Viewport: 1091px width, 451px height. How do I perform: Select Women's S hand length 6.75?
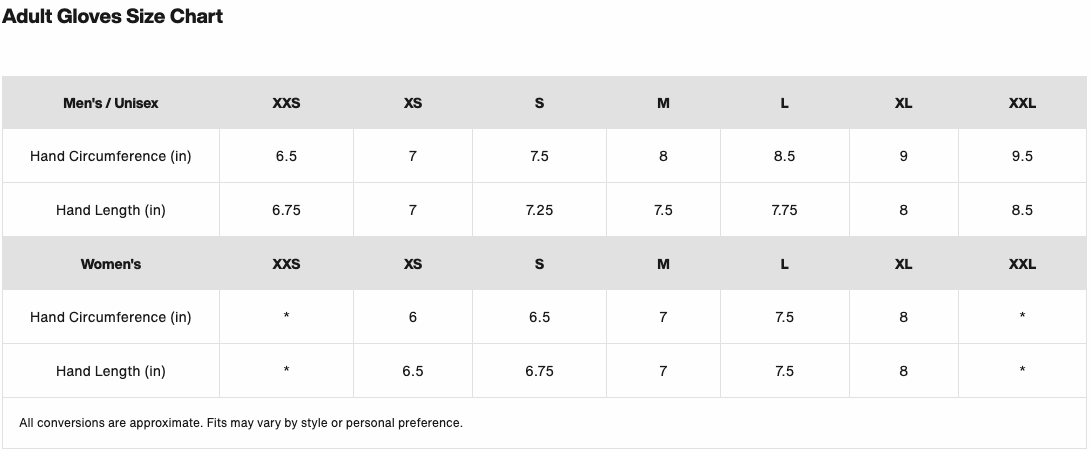[x=539, y=372]
